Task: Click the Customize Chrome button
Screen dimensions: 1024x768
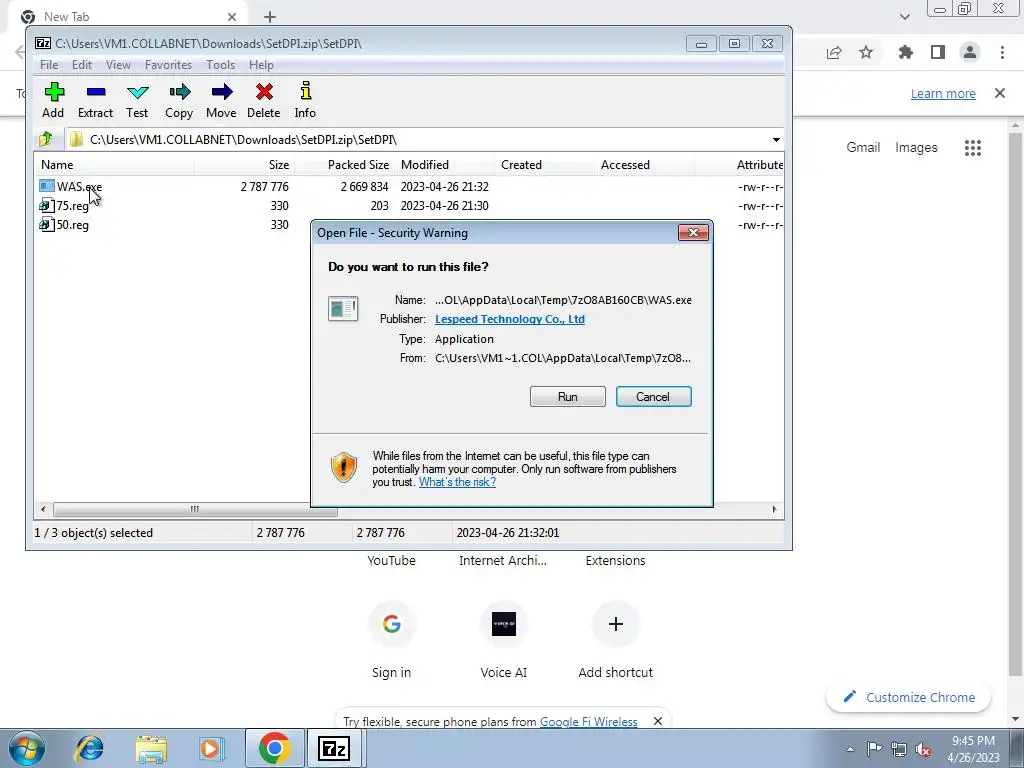Action: pyautogui.click(x=908, y=697)
